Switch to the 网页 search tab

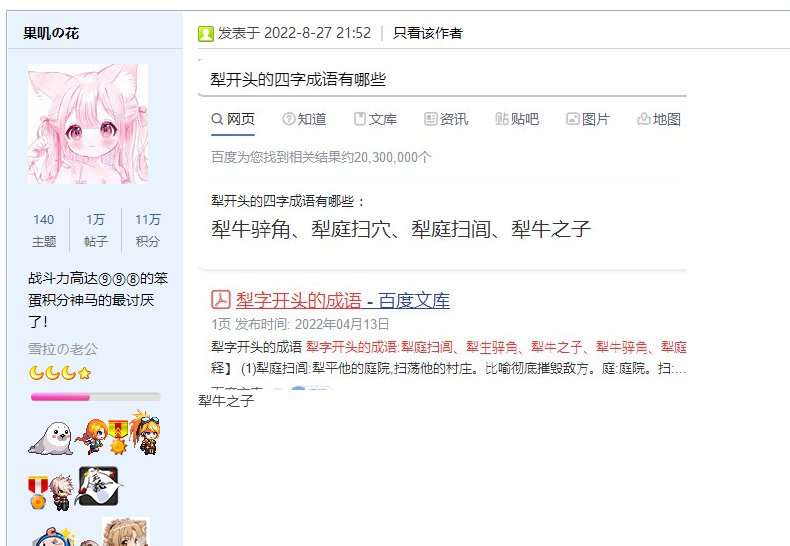pyautogui.click(x=233, y=119)
